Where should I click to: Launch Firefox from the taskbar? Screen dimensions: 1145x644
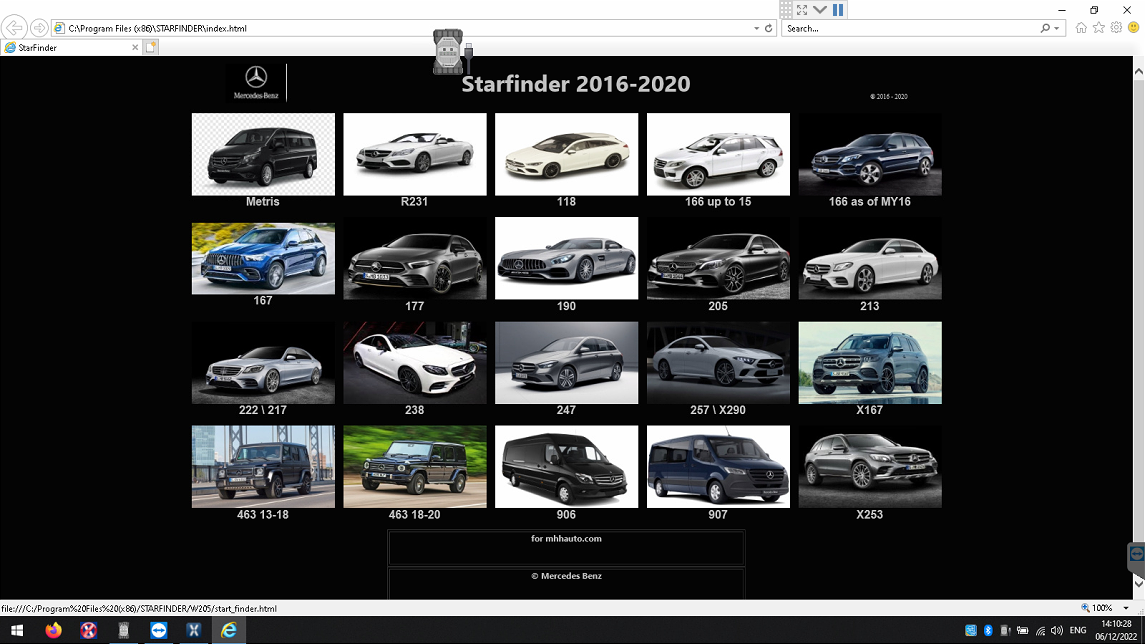(53, 630)
